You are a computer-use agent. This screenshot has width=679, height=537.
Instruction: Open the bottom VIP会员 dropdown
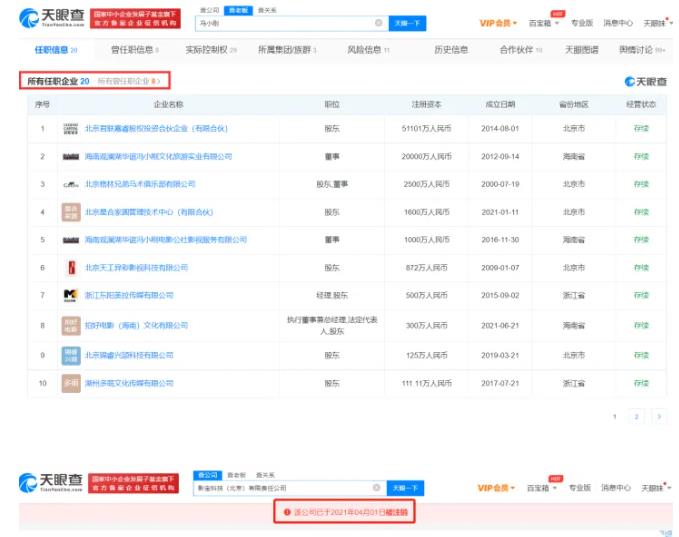click(x=496, y=488)
